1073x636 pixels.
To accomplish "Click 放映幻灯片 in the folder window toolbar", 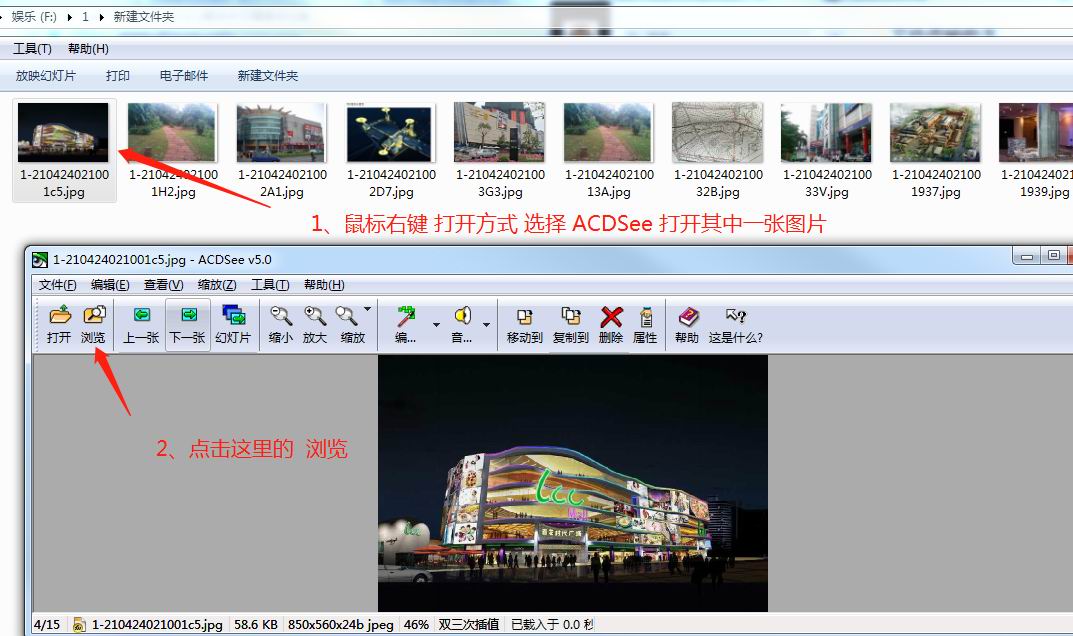I will (x=44, y=75).
